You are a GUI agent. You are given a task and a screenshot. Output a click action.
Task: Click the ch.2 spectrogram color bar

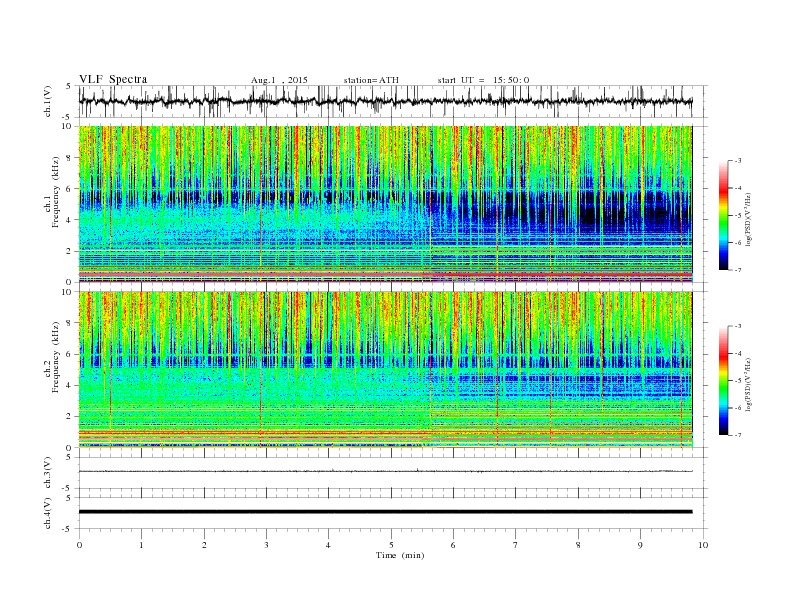click(x=724, y=380)
